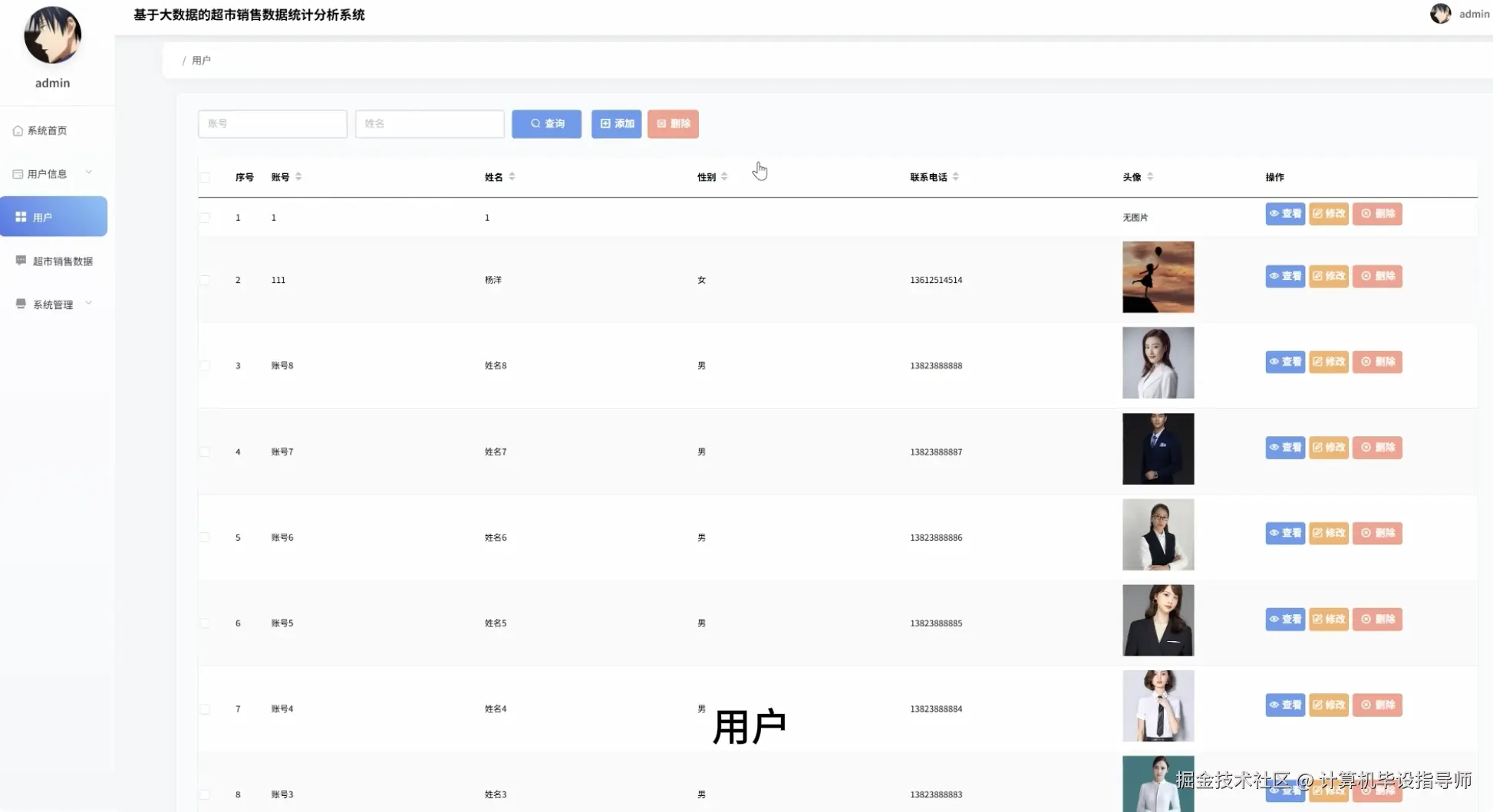Check the checkbox beside 姓名6 row
Screen dimensions: 1493x812
point(205,537)
